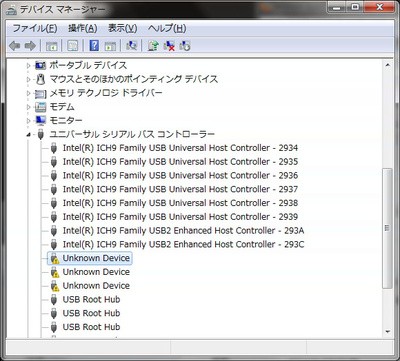Expand the マウスとそのほかのポインティング デバイス node

[29, 79]
